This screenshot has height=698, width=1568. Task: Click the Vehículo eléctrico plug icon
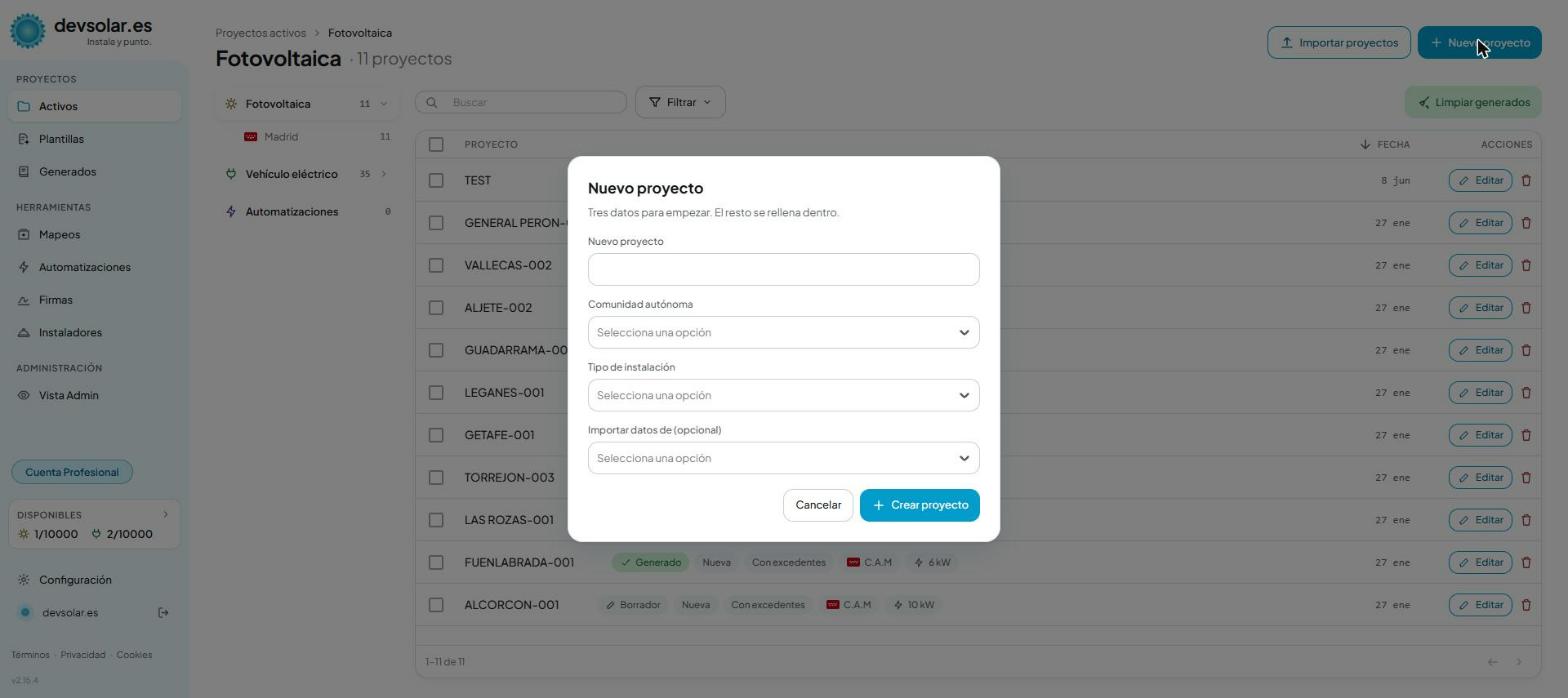click(x=231, y=174)
